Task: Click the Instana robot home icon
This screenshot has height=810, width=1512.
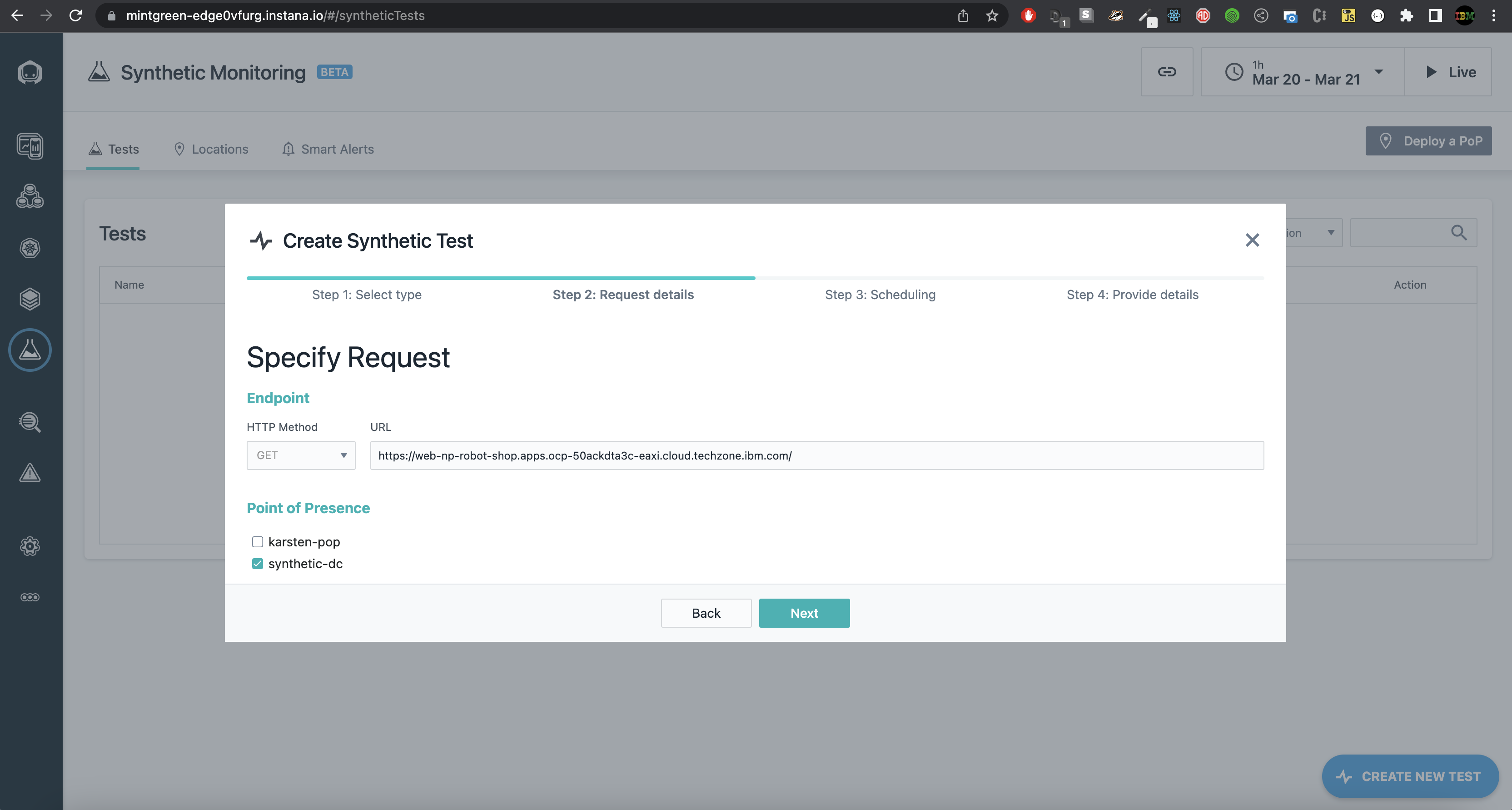Action: (x=30, y=73)
